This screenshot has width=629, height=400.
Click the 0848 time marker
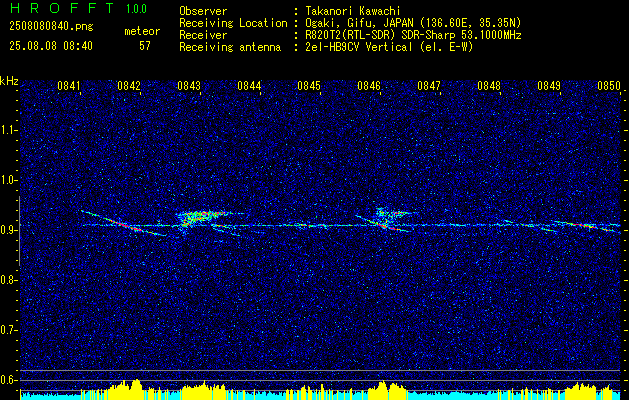click(x=489, y=86)
